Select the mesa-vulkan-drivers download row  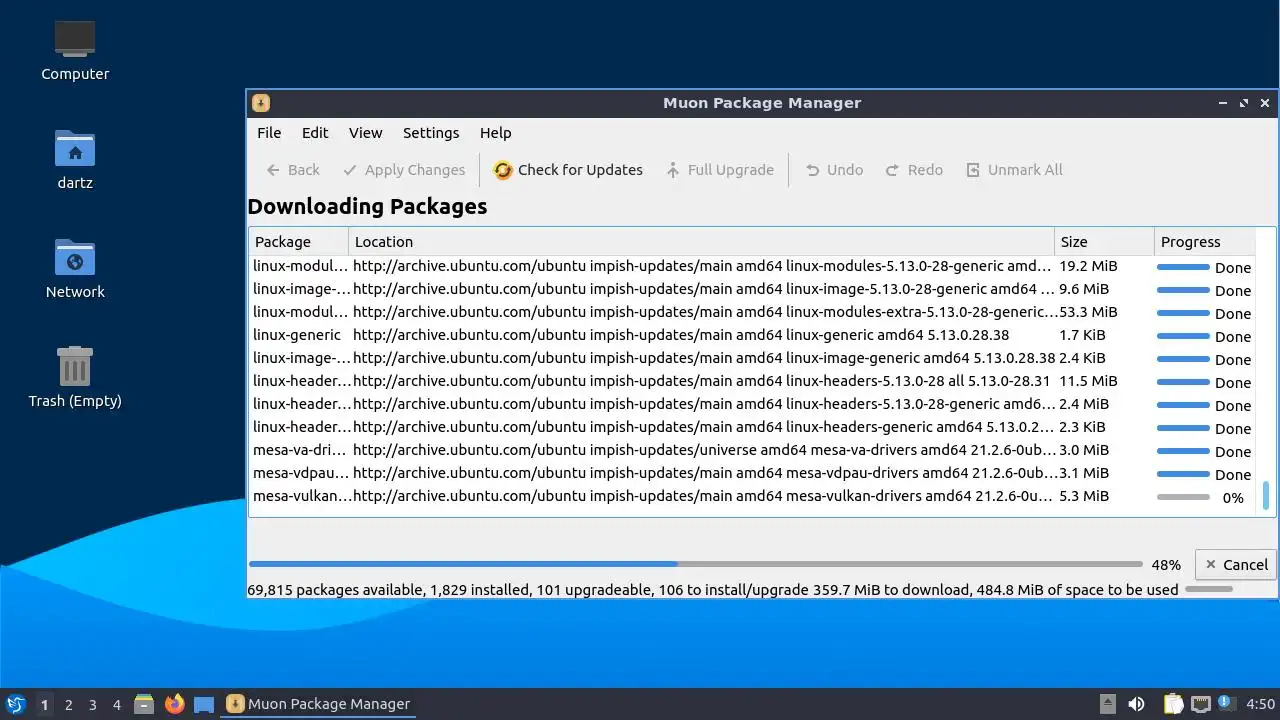(752, 496)
